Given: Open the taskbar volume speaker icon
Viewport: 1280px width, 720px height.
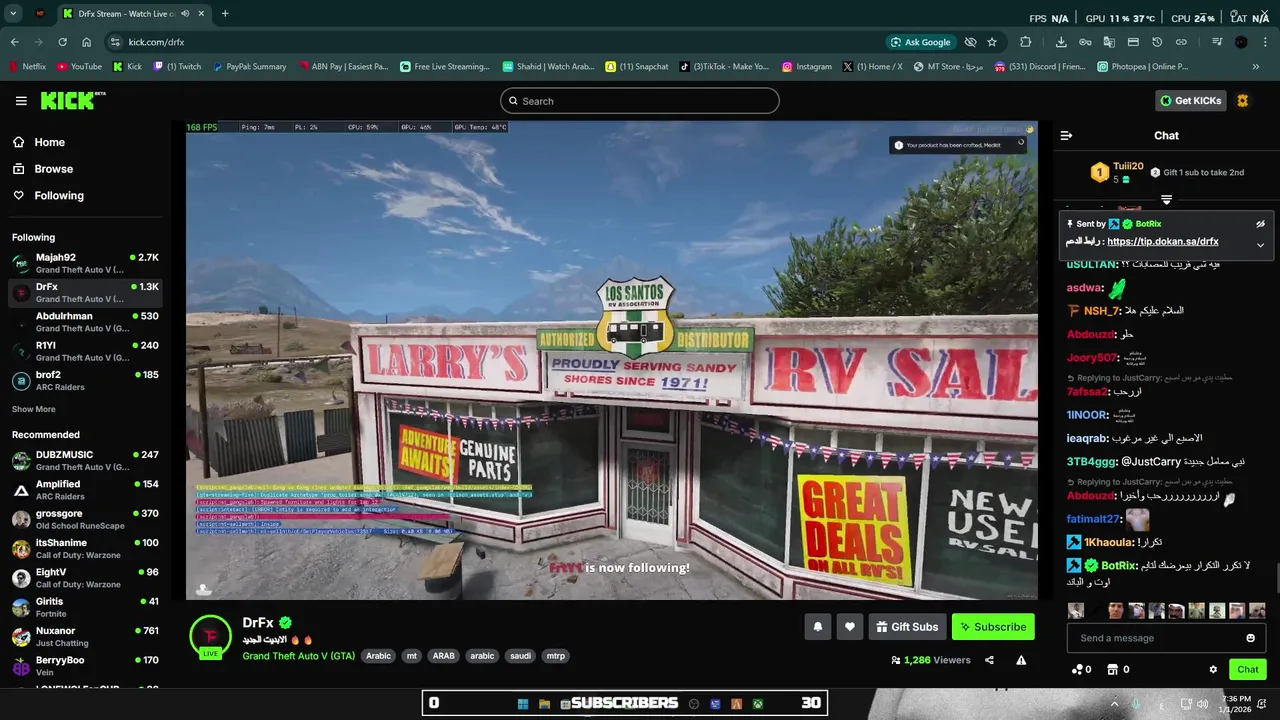Looking at the screenshot, I should click(1204, 704).
